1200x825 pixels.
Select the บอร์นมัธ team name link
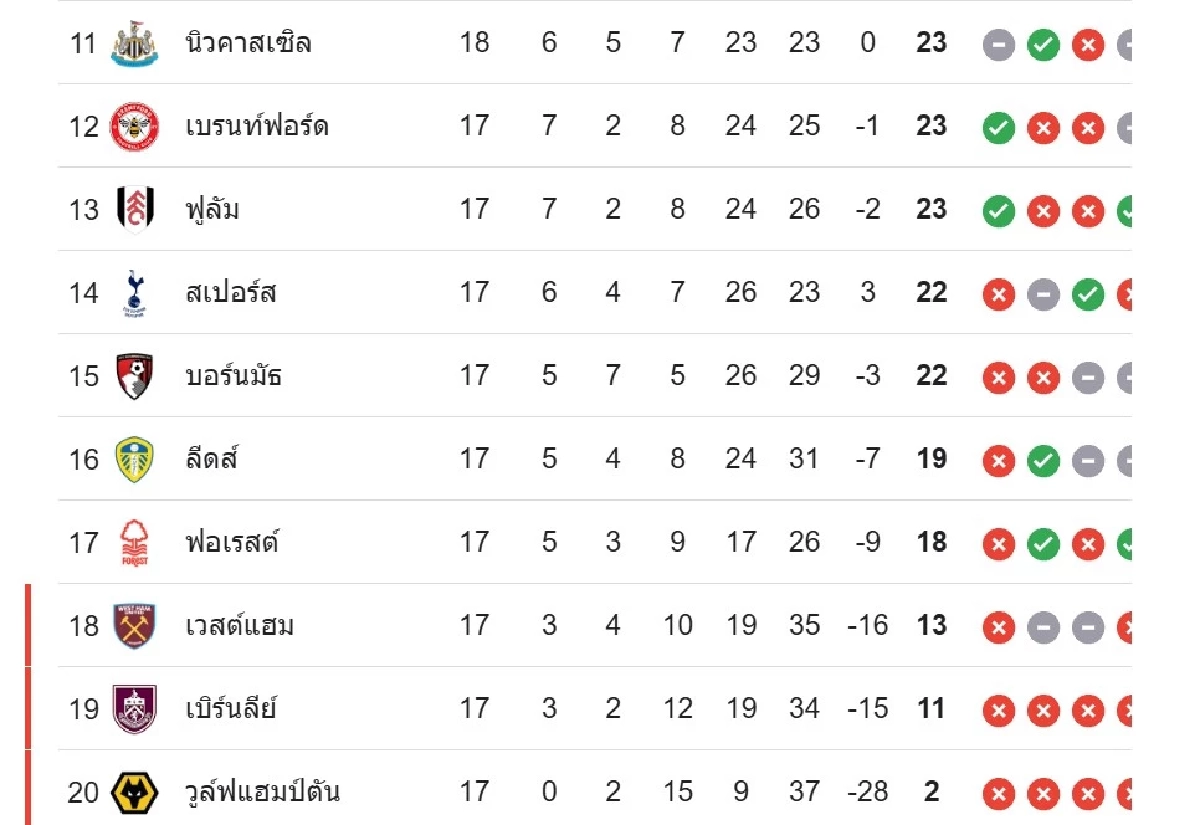234,376
